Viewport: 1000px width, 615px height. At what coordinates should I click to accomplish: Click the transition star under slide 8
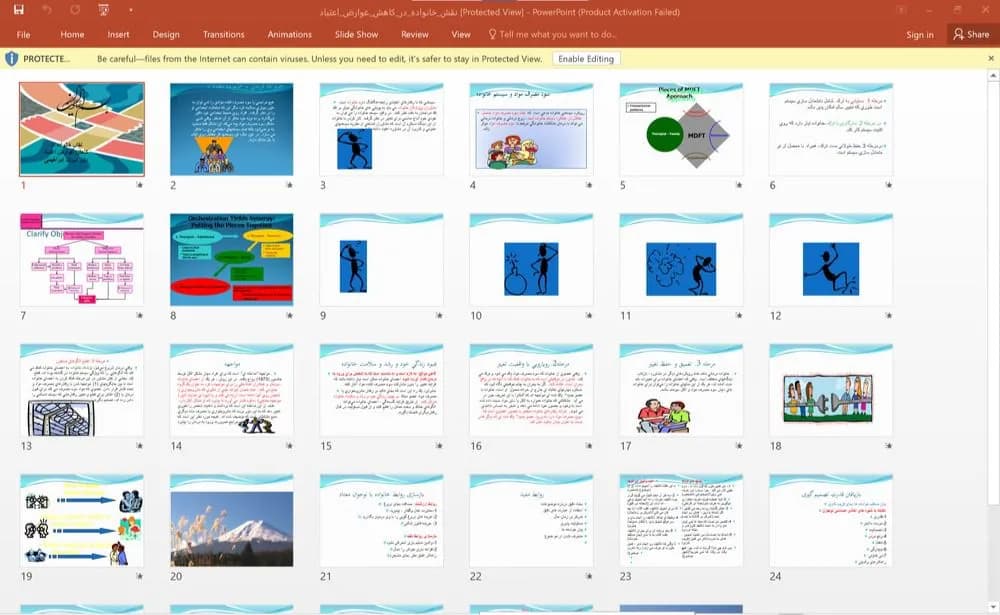pos(290,315)
